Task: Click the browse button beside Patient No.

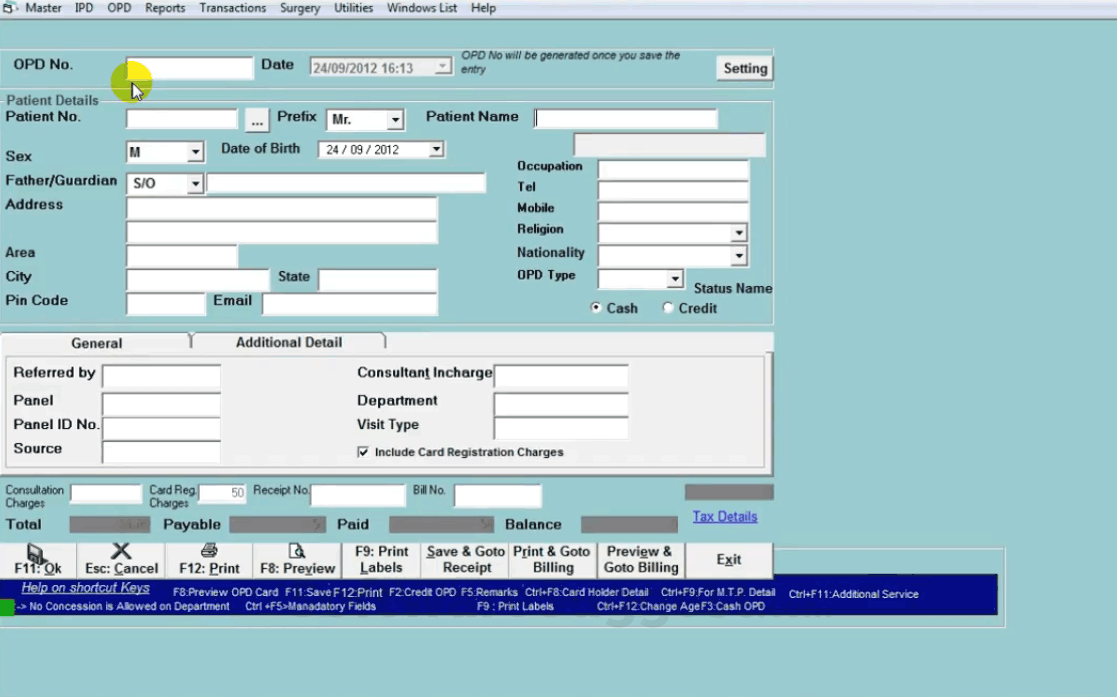Action: (x=256, y=118)
